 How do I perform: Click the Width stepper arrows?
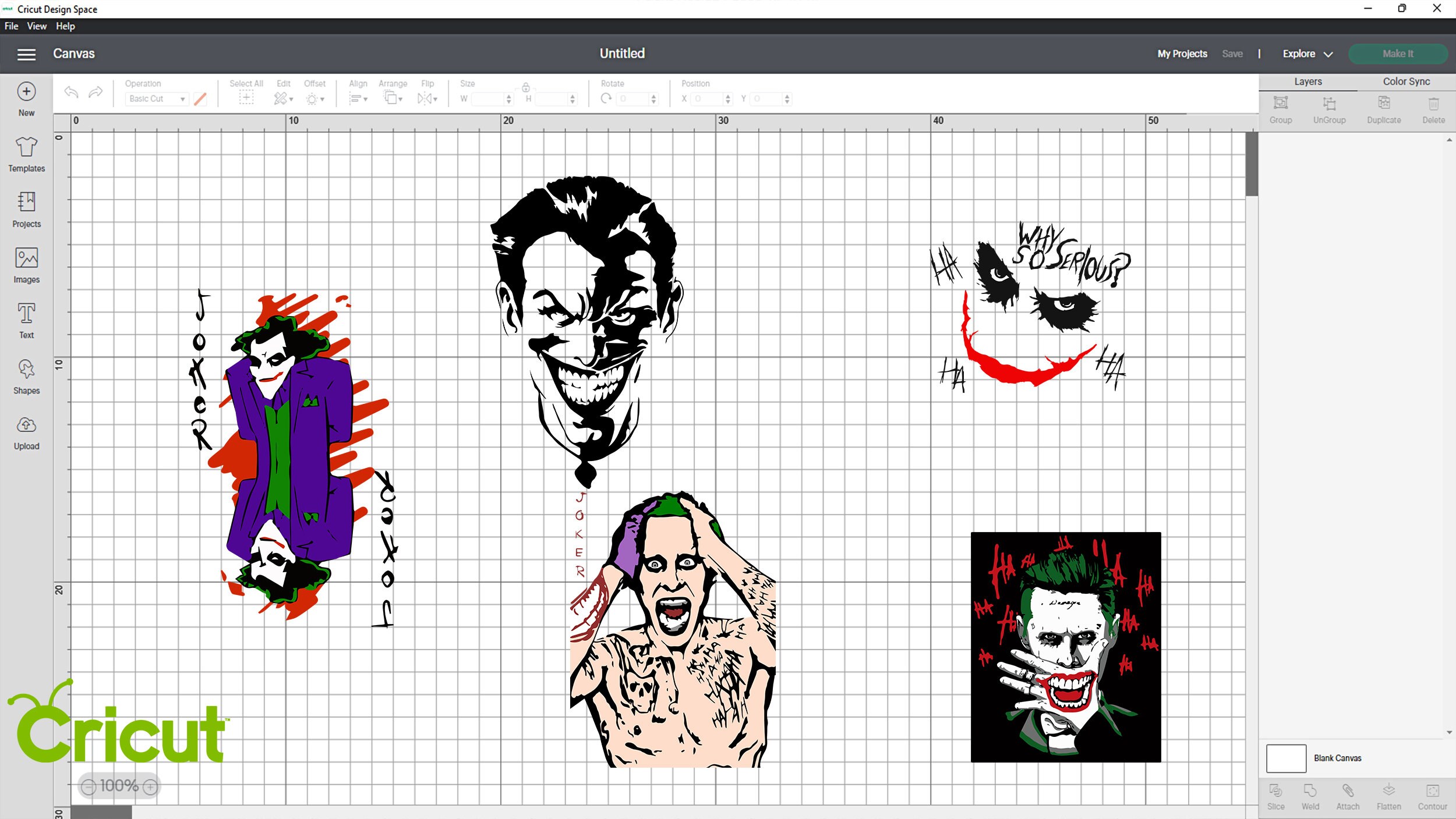click(509, 99)
